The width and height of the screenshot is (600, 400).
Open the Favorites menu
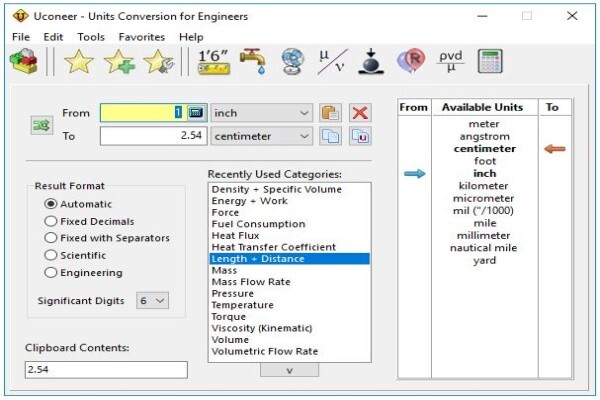click(x=142, y=37)
